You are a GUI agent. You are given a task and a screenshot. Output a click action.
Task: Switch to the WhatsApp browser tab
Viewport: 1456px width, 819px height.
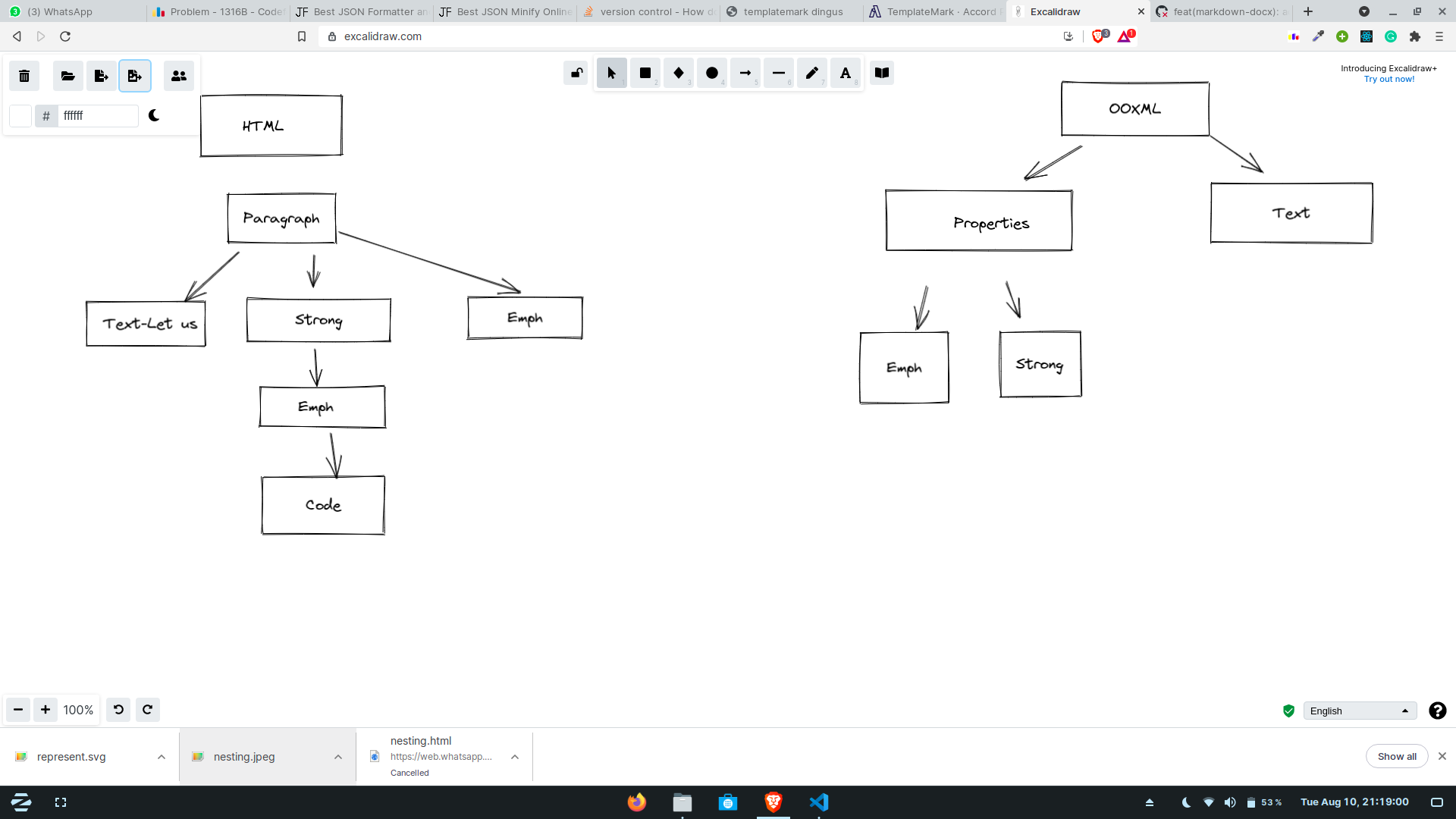pyautogui.click(x=68, y=11)
